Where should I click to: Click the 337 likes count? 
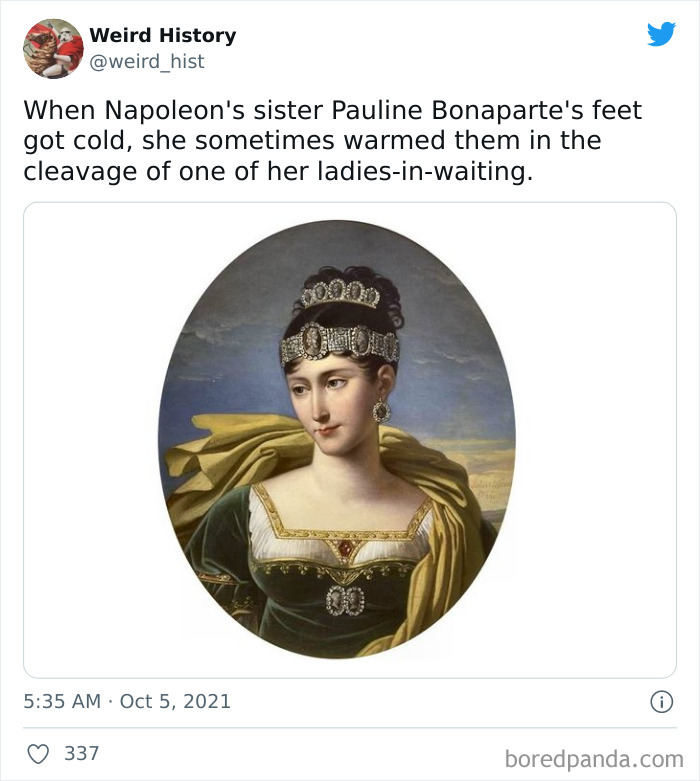point(82,753)
